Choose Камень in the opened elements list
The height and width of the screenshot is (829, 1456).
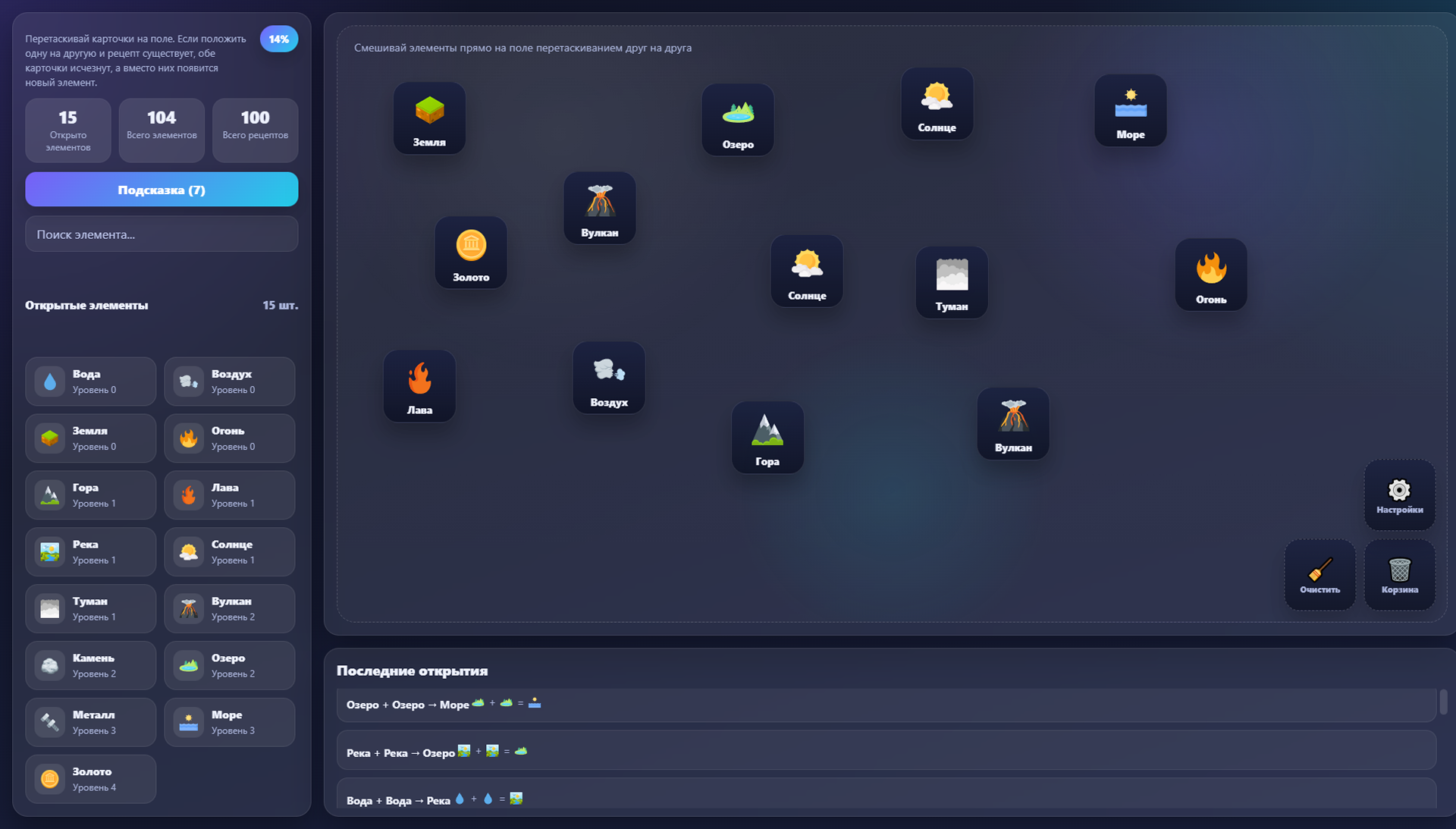90,665
